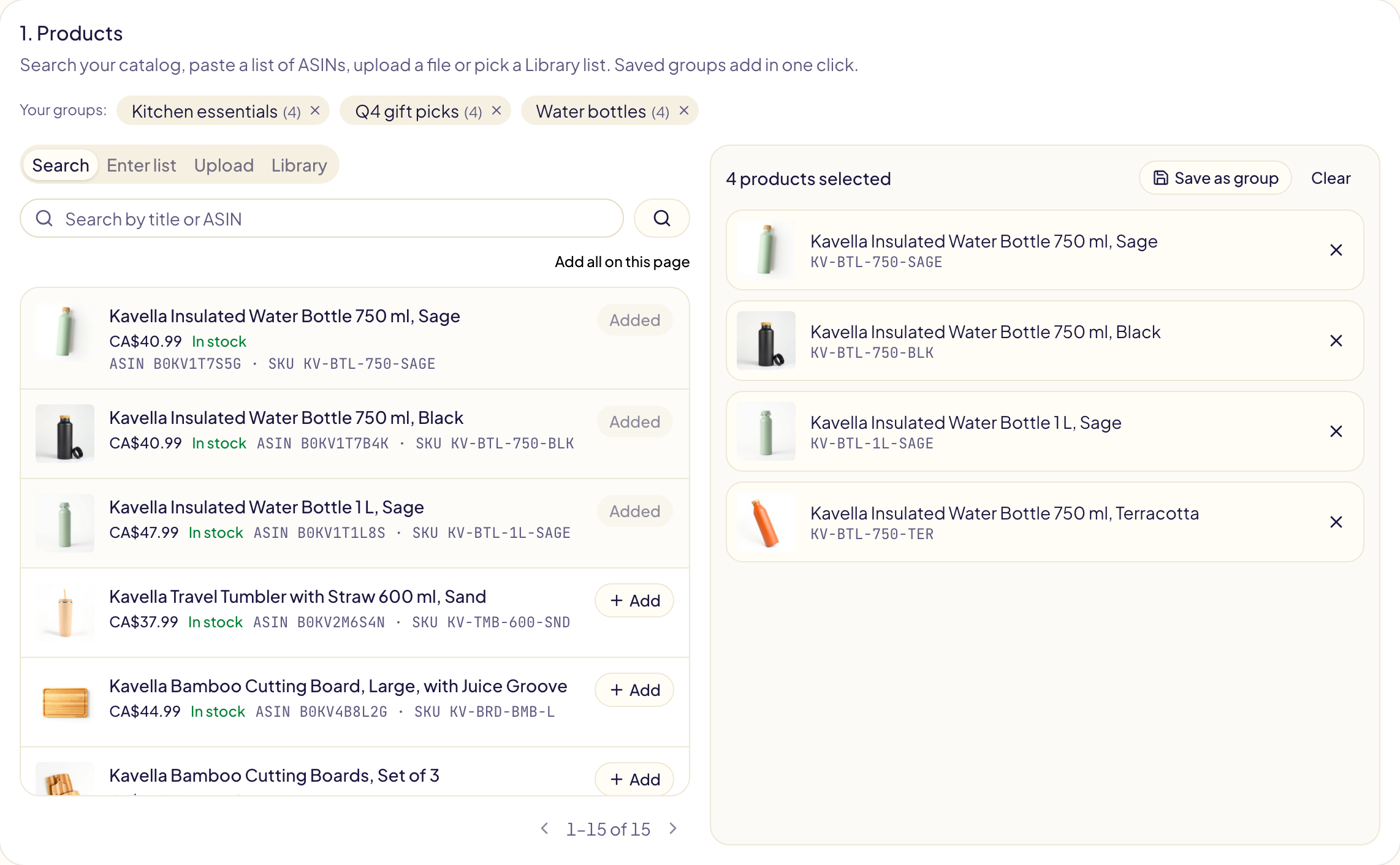The height and width of the screenshot is (865, 1400).
Task: Click the 4 products selected heading
Action: 808,178
